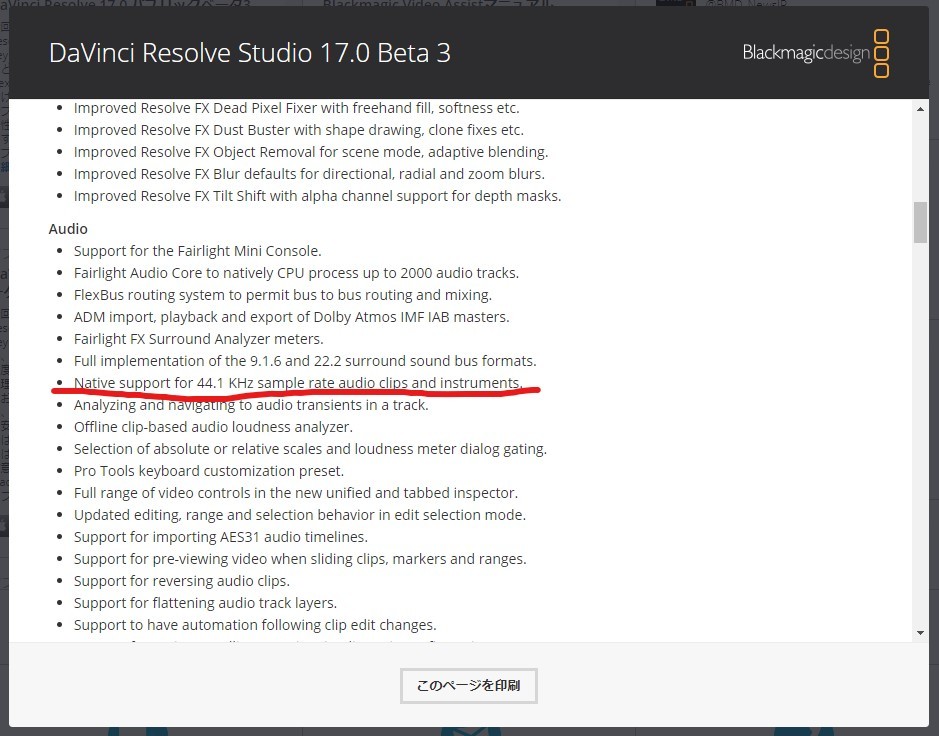The image size is (939, 736).
Task: Click 'Selection of absolute or relative scales' line
Action: pyautogui.click(x=310, y=449)
